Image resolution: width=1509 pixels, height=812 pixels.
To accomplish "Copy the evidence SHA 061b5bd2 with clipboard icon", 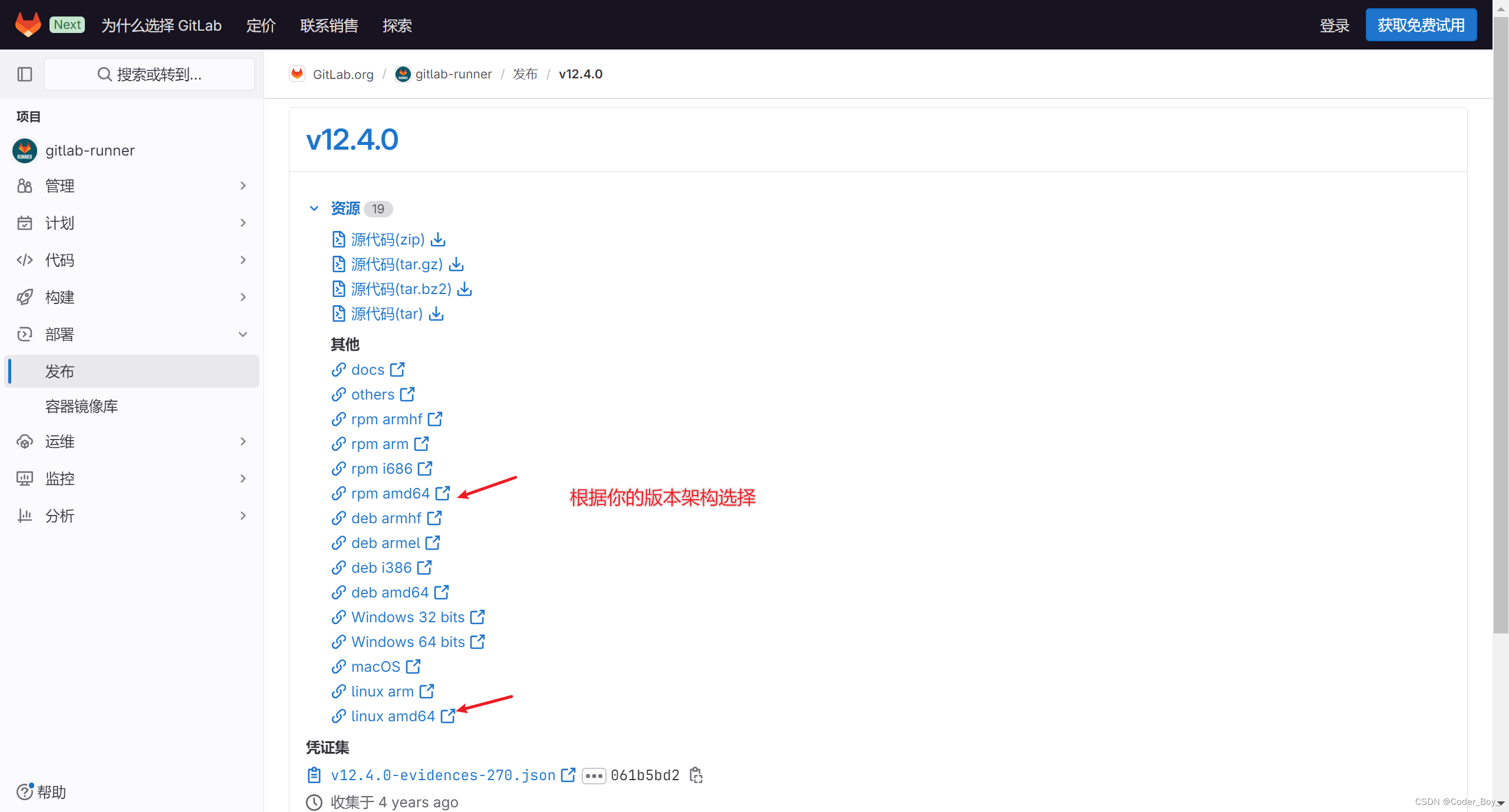I will pyautogui.click(x=696, y=775).
